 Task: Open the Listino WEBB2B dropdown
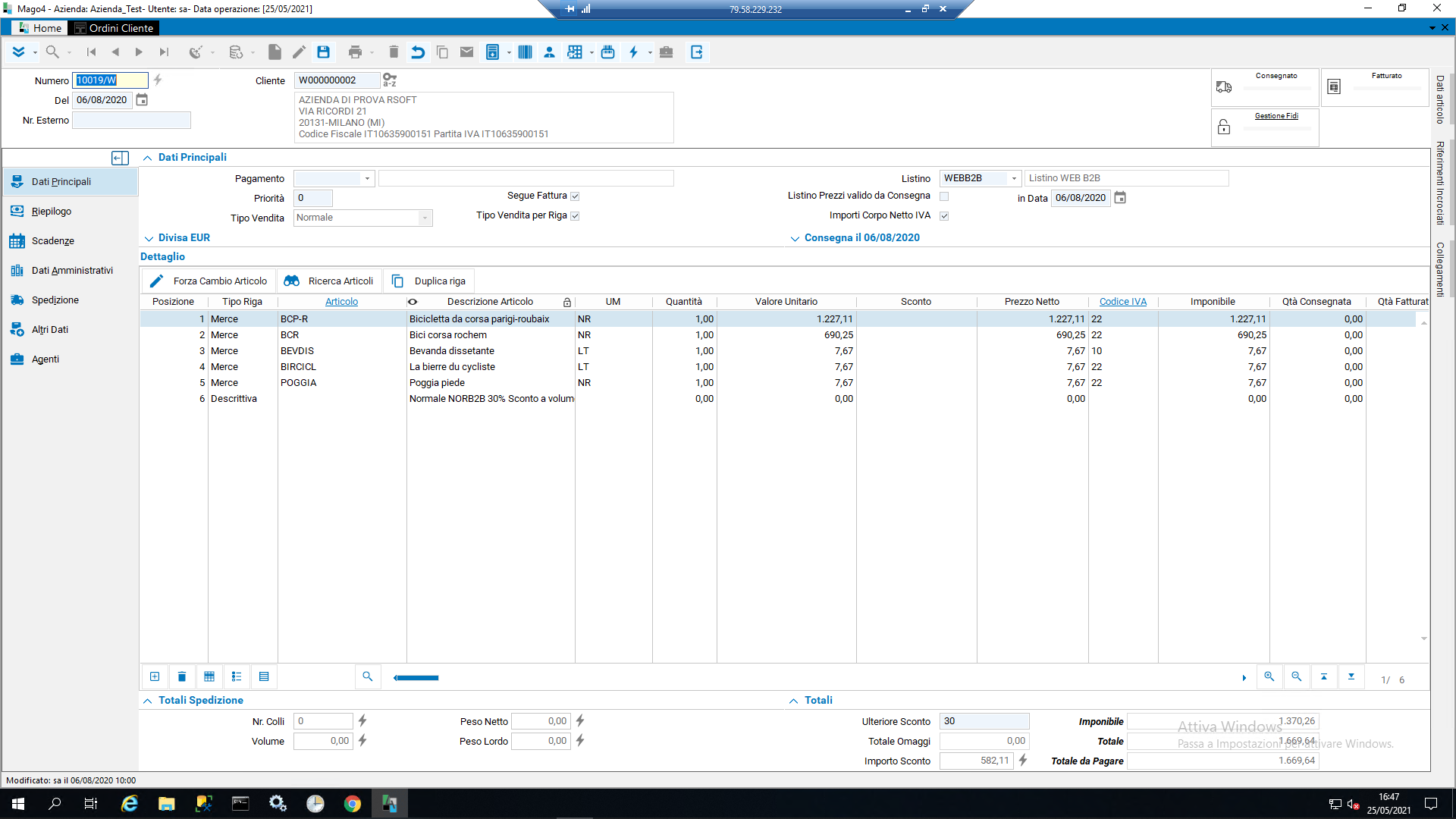pyautogui.click(x=1014, y=178)
